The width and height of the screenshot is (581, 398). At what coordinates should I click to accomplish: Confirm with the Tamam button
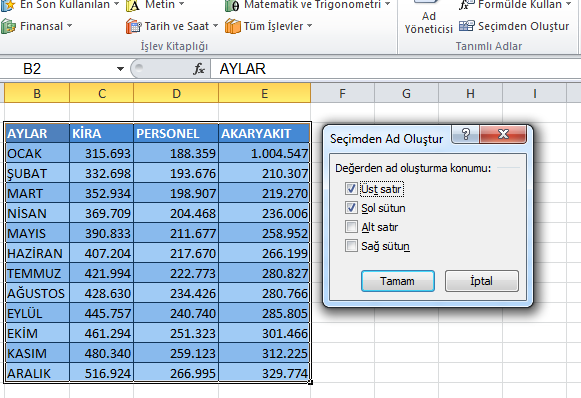pyautogui.click(x=398, y=281)
